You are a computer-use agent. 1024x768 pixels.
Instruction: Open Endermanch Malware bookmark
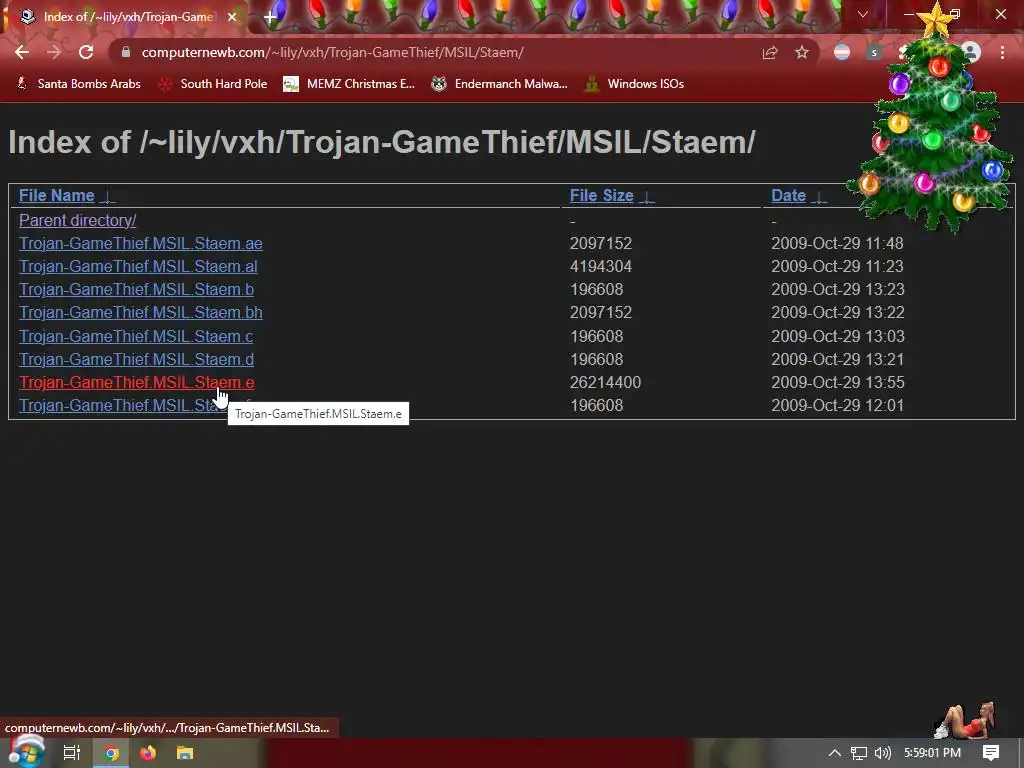pos(500,84)
